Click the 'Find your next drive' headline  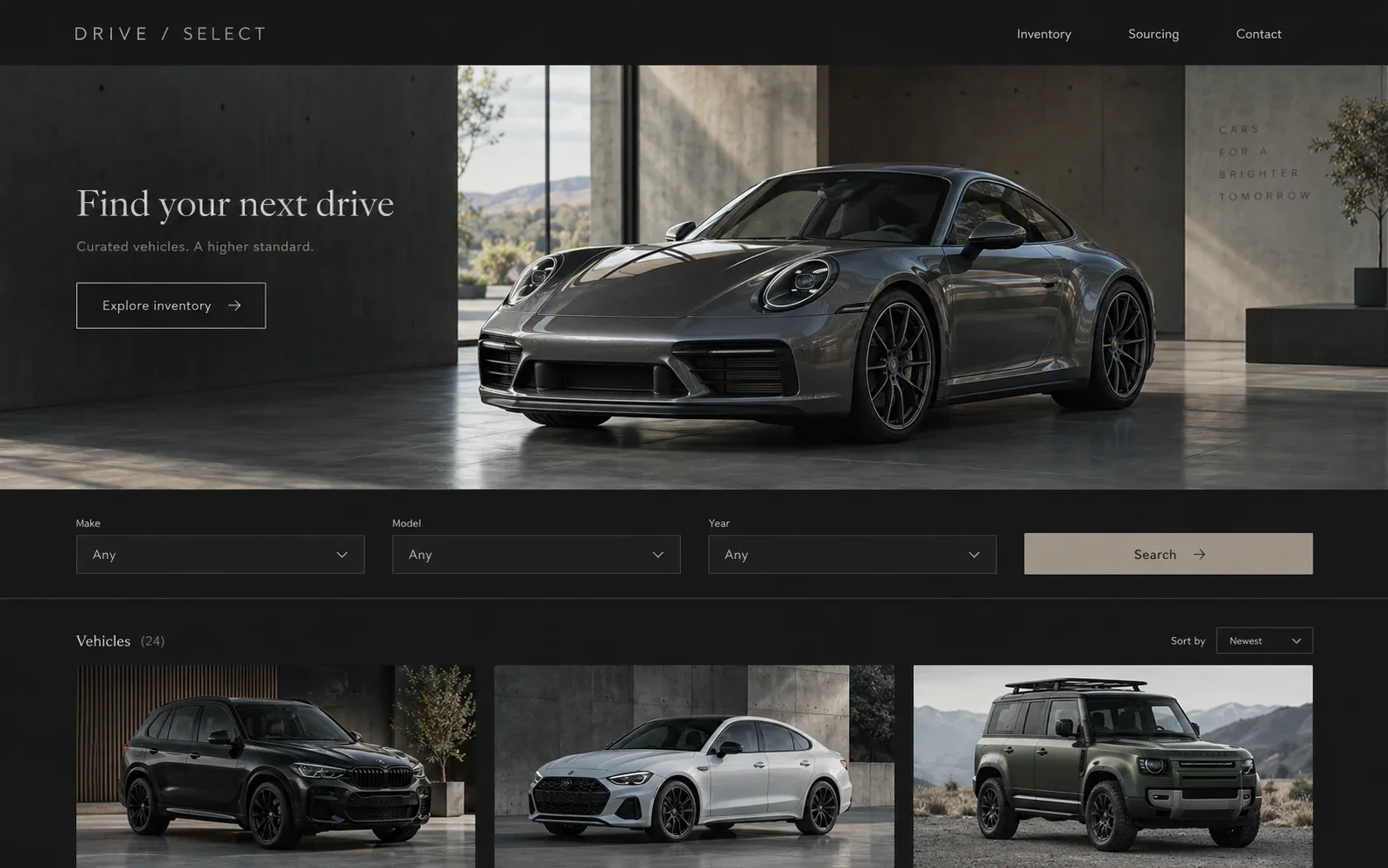[235, 204]
